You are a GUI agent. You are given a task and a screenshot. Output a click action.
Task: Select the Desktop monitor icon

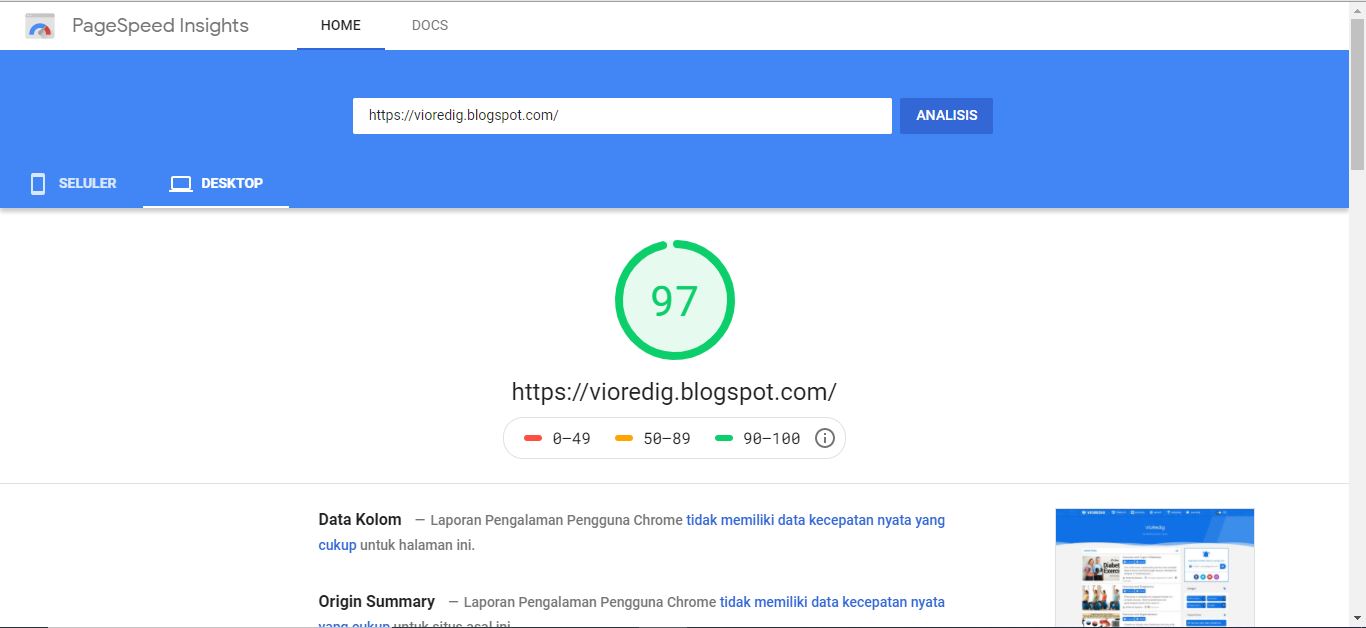tap(180, 183)
